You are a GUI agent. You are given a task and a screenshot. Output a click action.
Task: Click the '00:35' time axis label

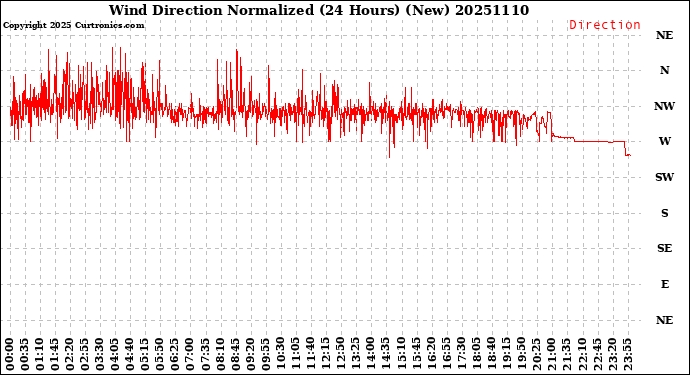(25, 354)
